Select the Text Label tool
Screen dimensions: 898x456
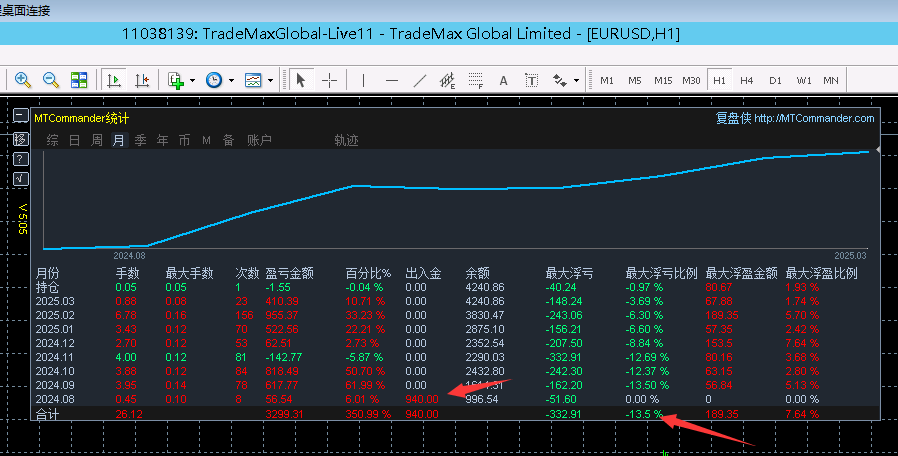[x=531, y=81]
